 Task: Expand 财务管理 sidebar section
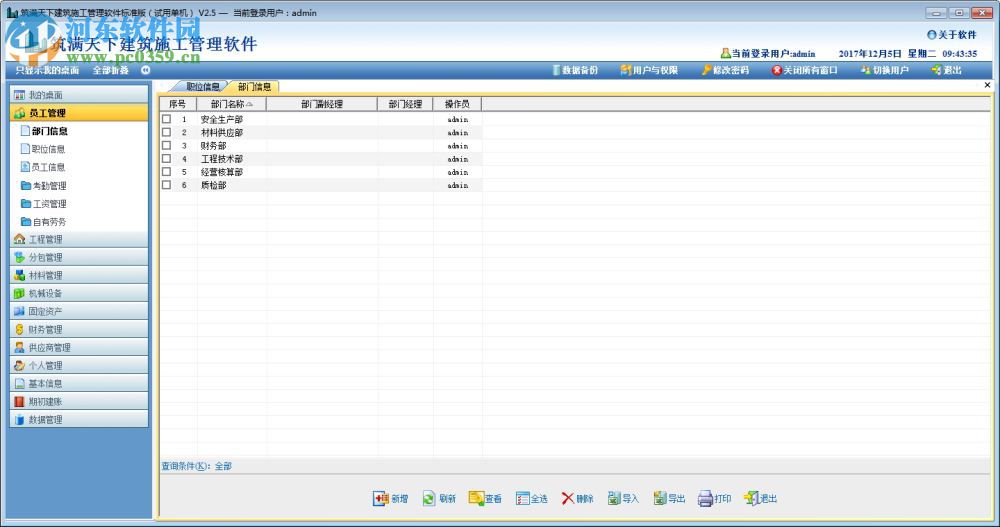click(79, 329)
